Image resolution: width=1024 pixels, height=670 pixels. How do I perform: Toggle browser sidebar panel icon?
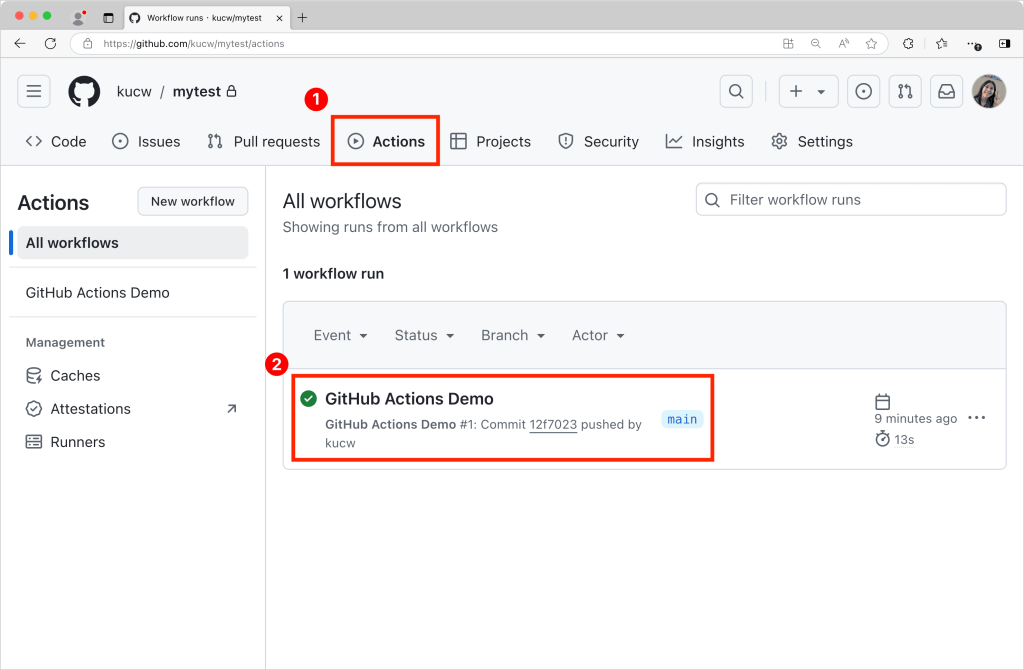(x=1004, y=44)
